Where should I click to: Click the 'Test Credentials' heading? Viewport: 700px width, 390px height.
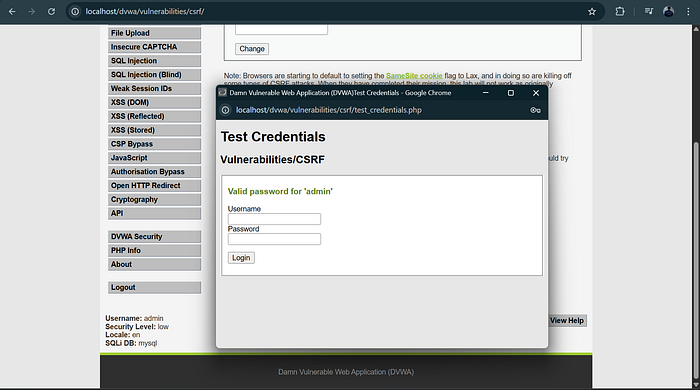point(273,137)
